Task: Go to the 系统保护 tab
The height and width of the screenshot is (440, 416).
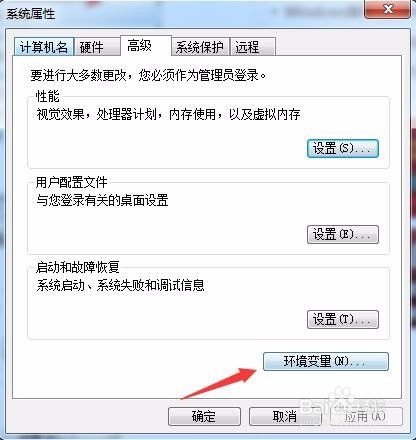Action: click(200, 47)
